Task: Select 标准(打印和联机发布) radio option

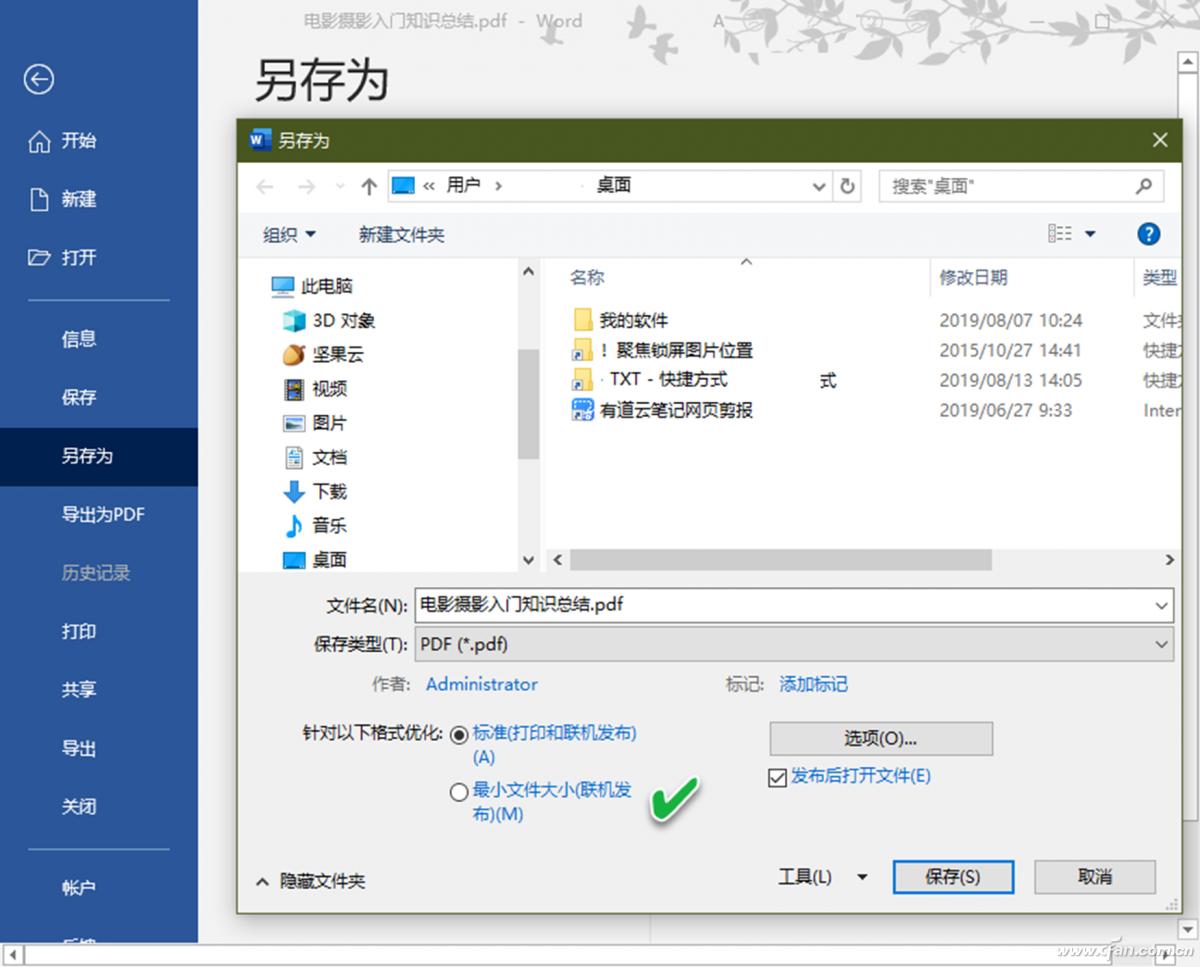Action: pos(459,735)
